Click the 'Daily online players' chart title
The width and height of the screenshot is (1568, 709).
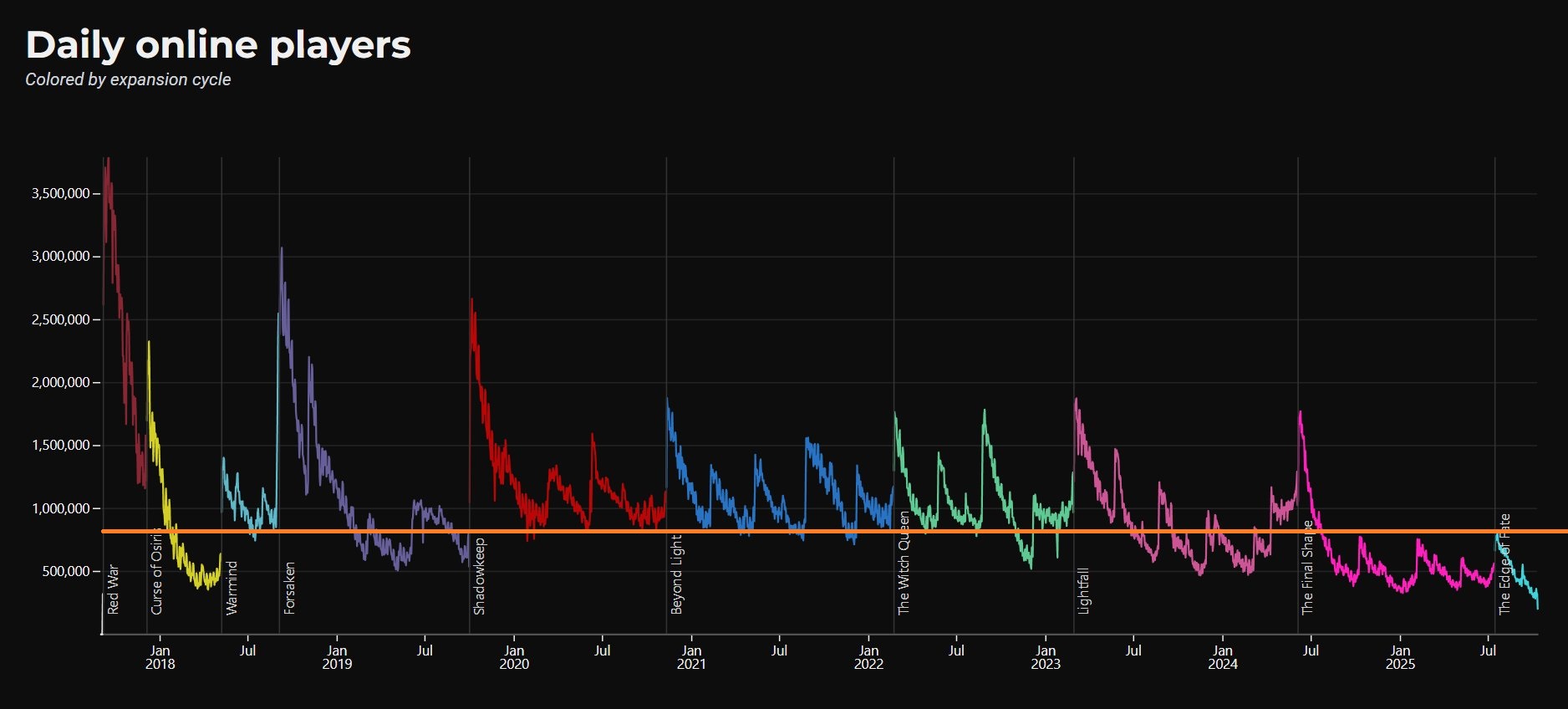click(218, 45)
